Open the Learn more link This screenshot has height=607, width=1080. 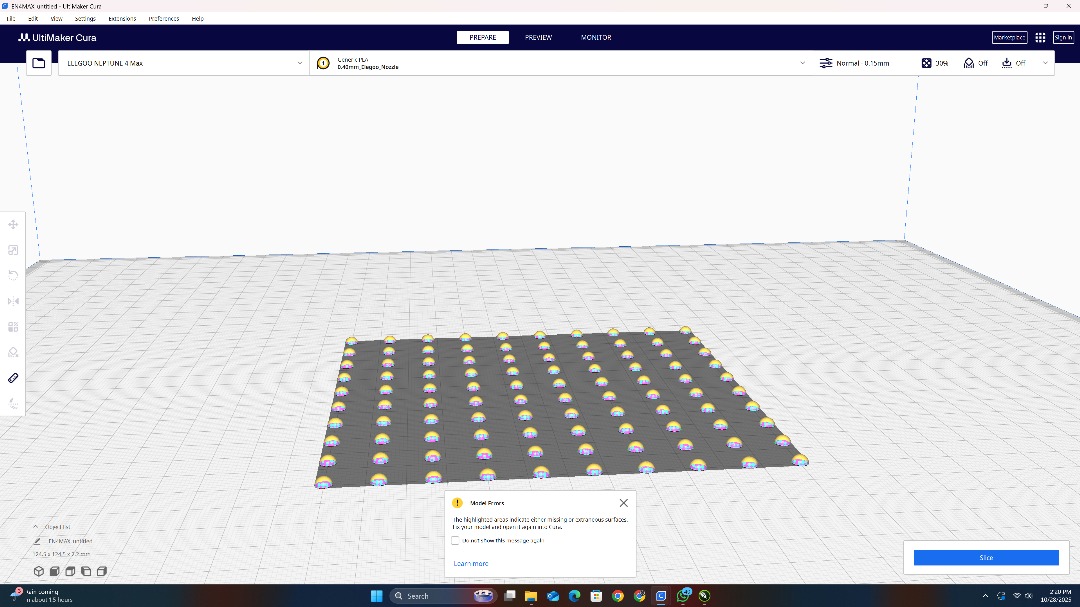coord(470,564)
